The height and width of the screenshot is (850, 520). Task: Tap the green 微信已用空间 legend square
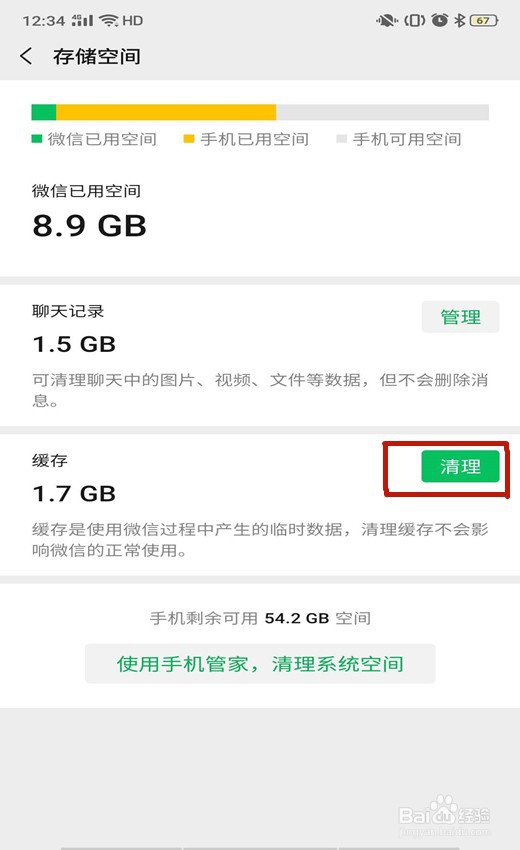point(37,139)
